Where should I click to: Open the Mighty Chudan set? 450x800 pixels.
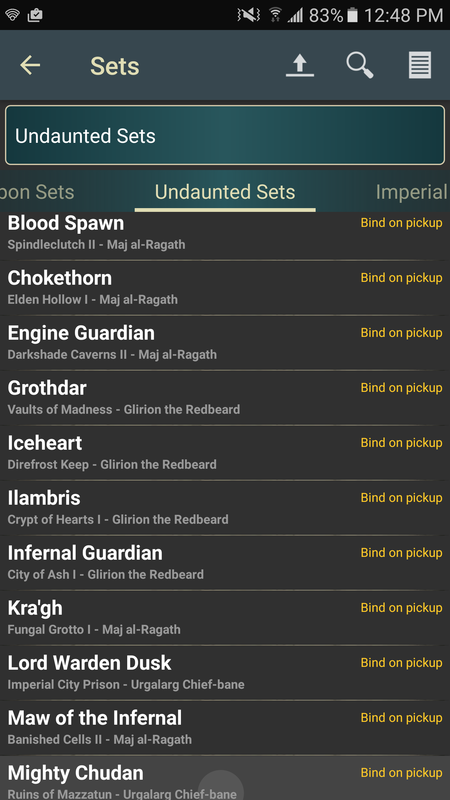(225, 779)
